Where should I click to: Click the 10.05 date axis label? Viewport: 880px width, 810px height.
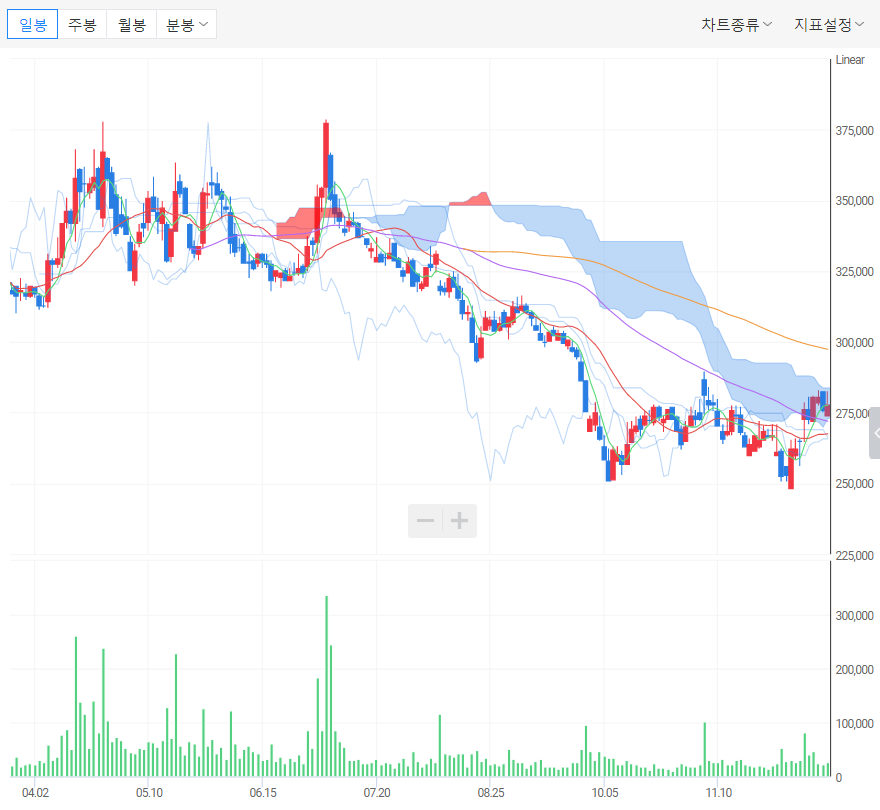604,793
